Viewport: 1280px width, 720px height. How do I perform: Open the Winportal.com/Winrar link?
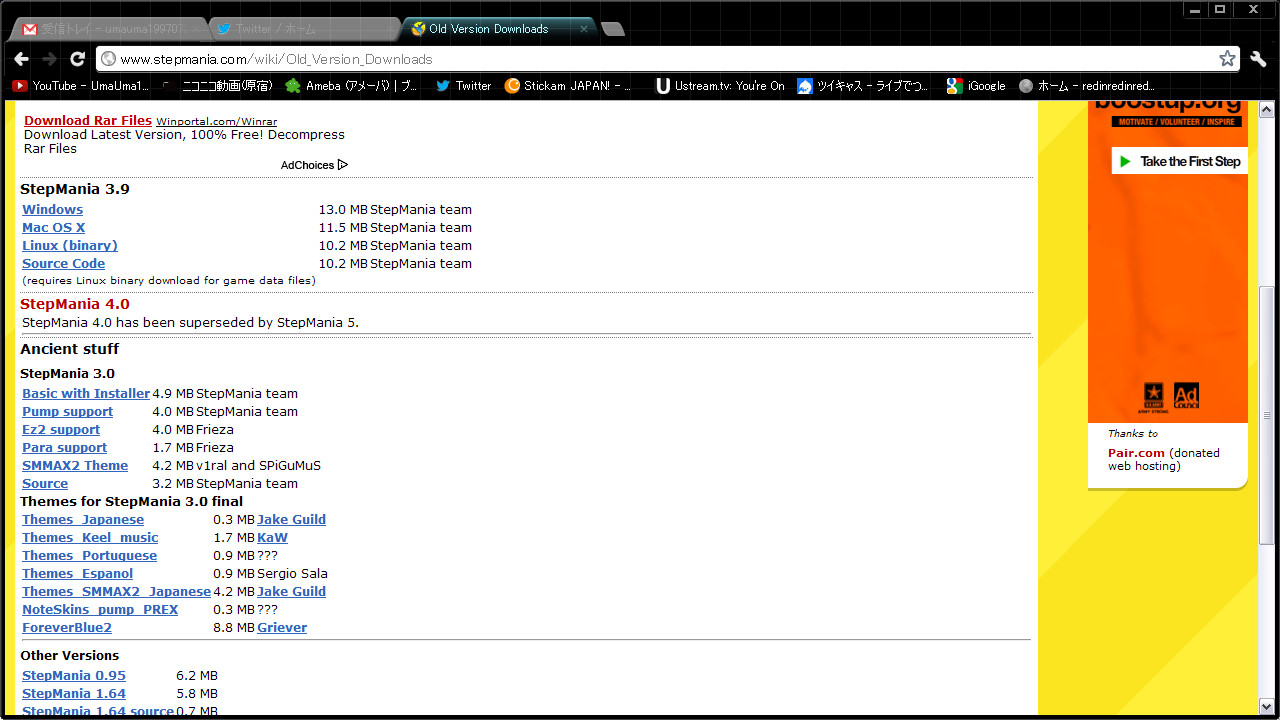[216, 122]
